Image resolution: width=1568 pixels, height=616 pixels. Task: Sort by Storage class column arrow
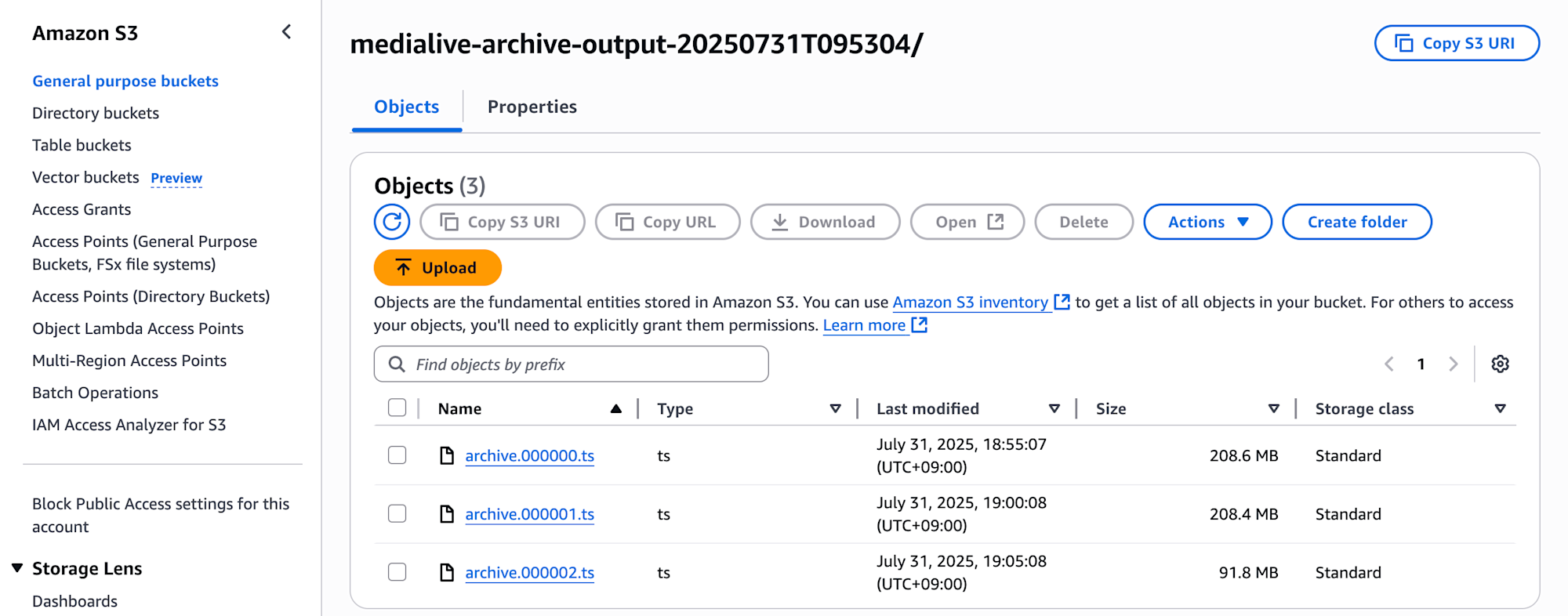(x=1500, y=408)
